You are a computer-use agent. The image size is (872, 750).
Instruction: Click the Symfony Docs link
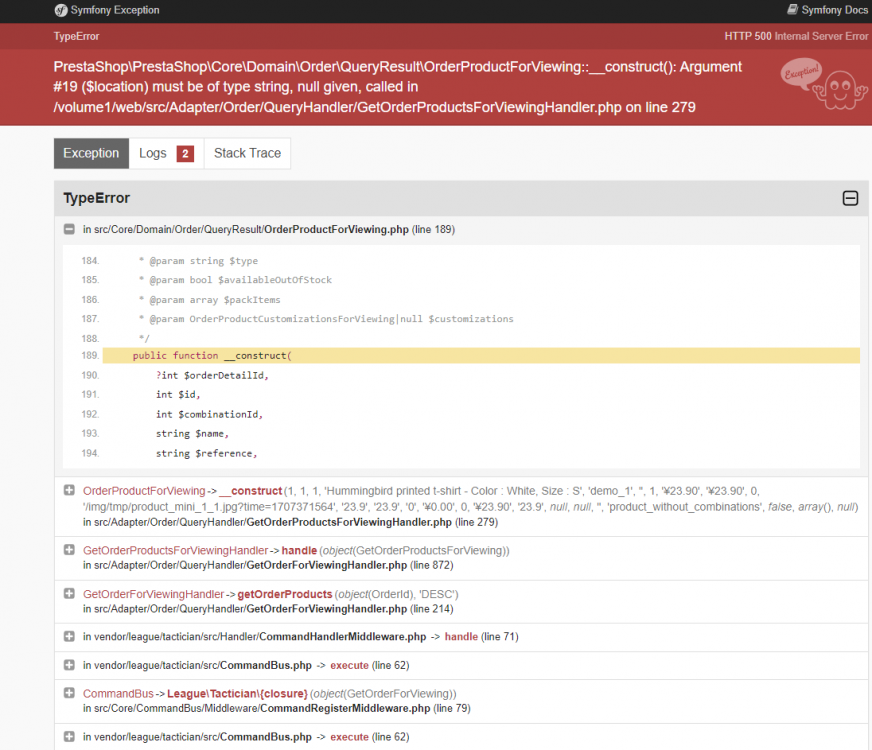(x=834, y=10)
